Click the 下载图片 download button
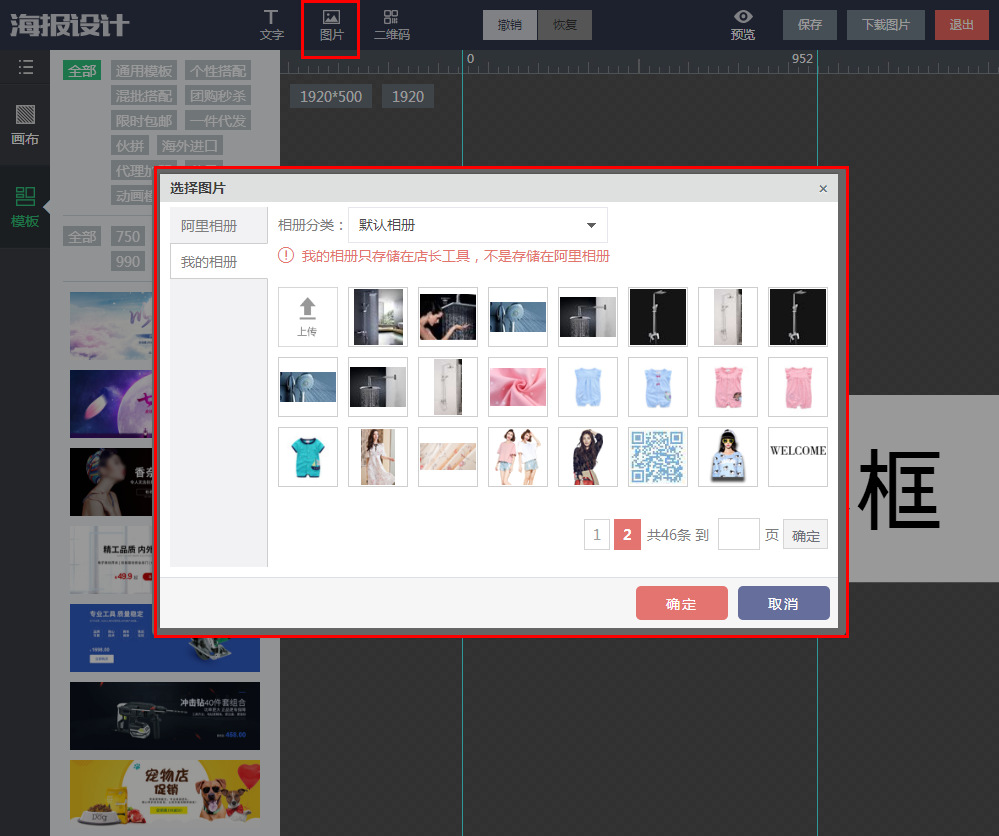This screenshot has height=836, width=999. [886, 25]
